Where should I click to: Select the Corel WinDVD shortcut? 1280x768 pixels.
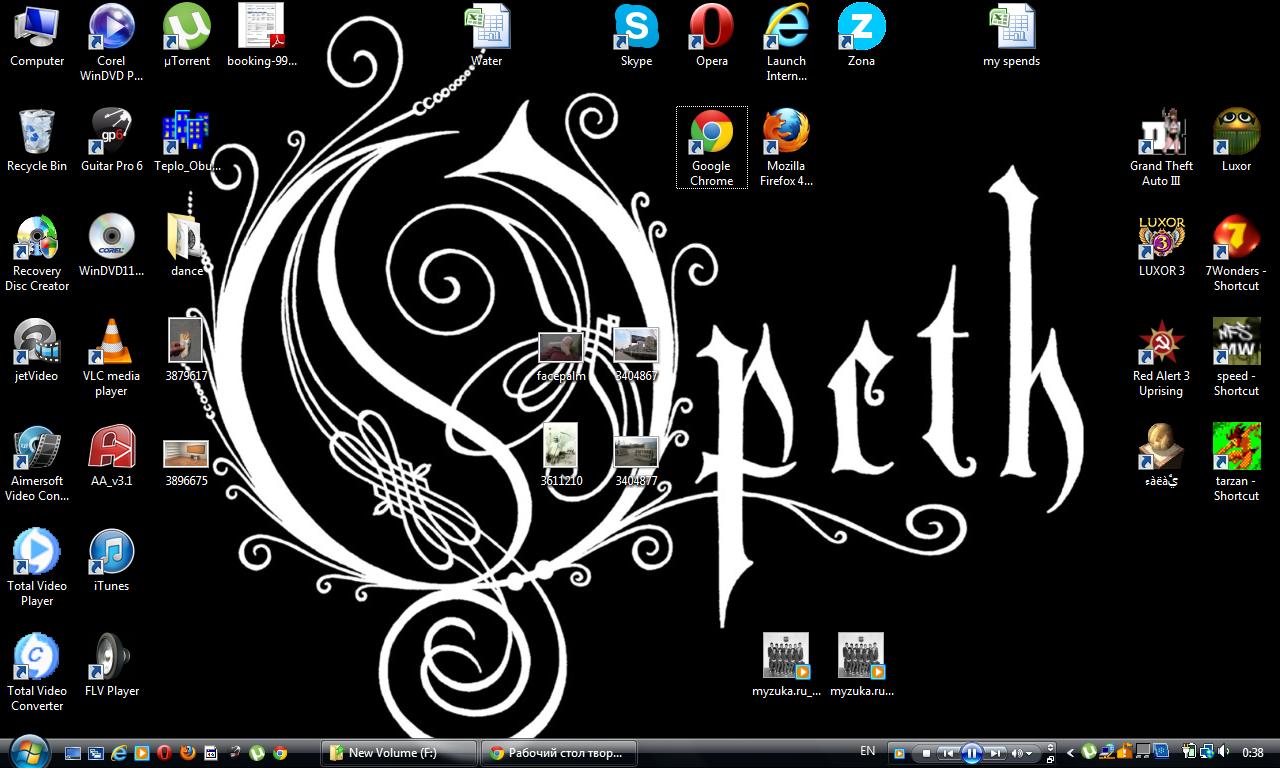[x=111, y=43]
